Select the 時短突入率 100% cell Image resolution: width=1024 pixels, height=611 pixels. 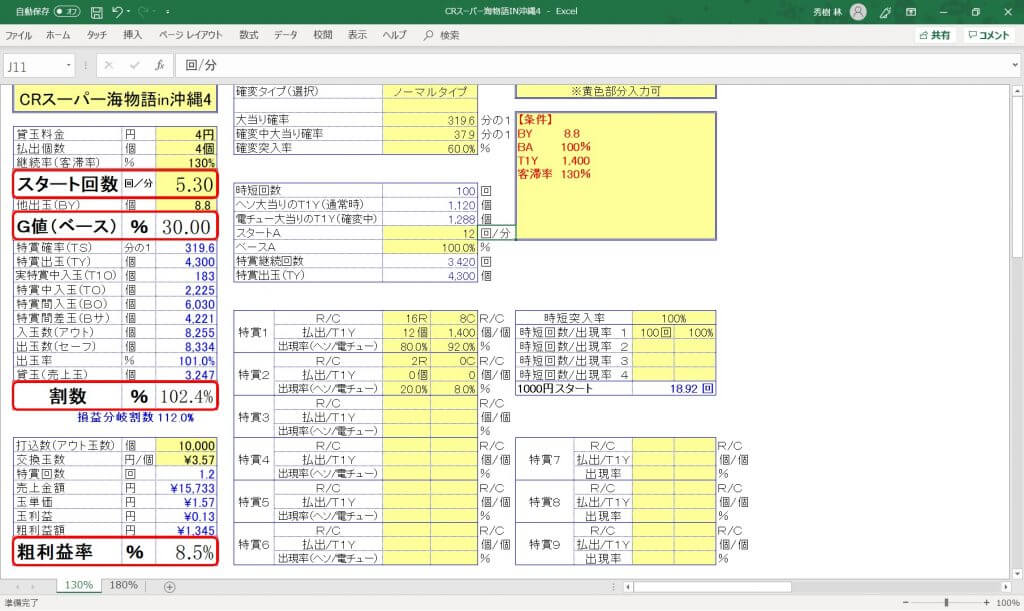pos(674,318)
